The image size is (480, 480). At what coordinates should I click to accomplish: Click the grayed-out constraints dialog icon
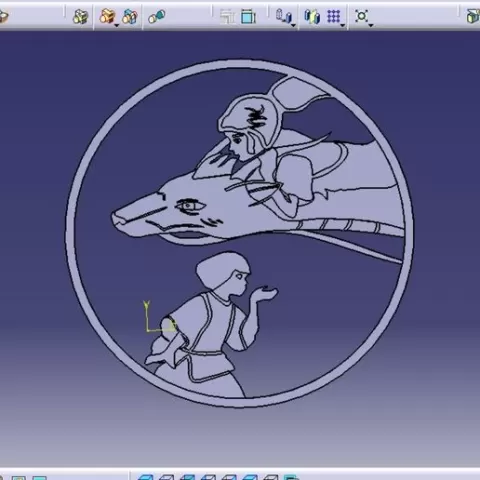[x=228, y=16]
